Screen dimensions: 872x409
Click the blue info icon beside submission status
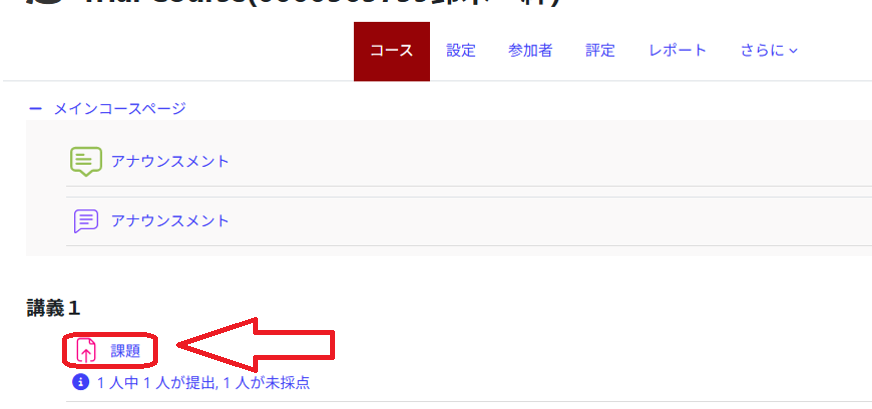[81, 382]
